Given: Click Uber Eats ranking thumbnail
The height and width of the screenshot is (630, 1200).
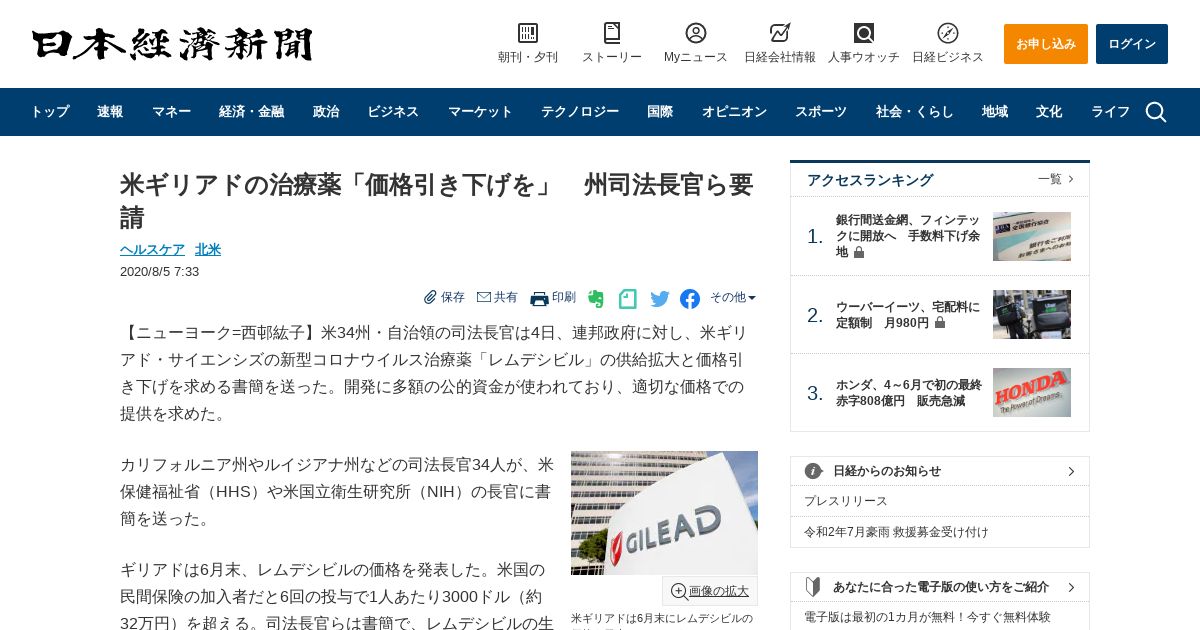Looking at the screenshot, I should (1032, 315).
